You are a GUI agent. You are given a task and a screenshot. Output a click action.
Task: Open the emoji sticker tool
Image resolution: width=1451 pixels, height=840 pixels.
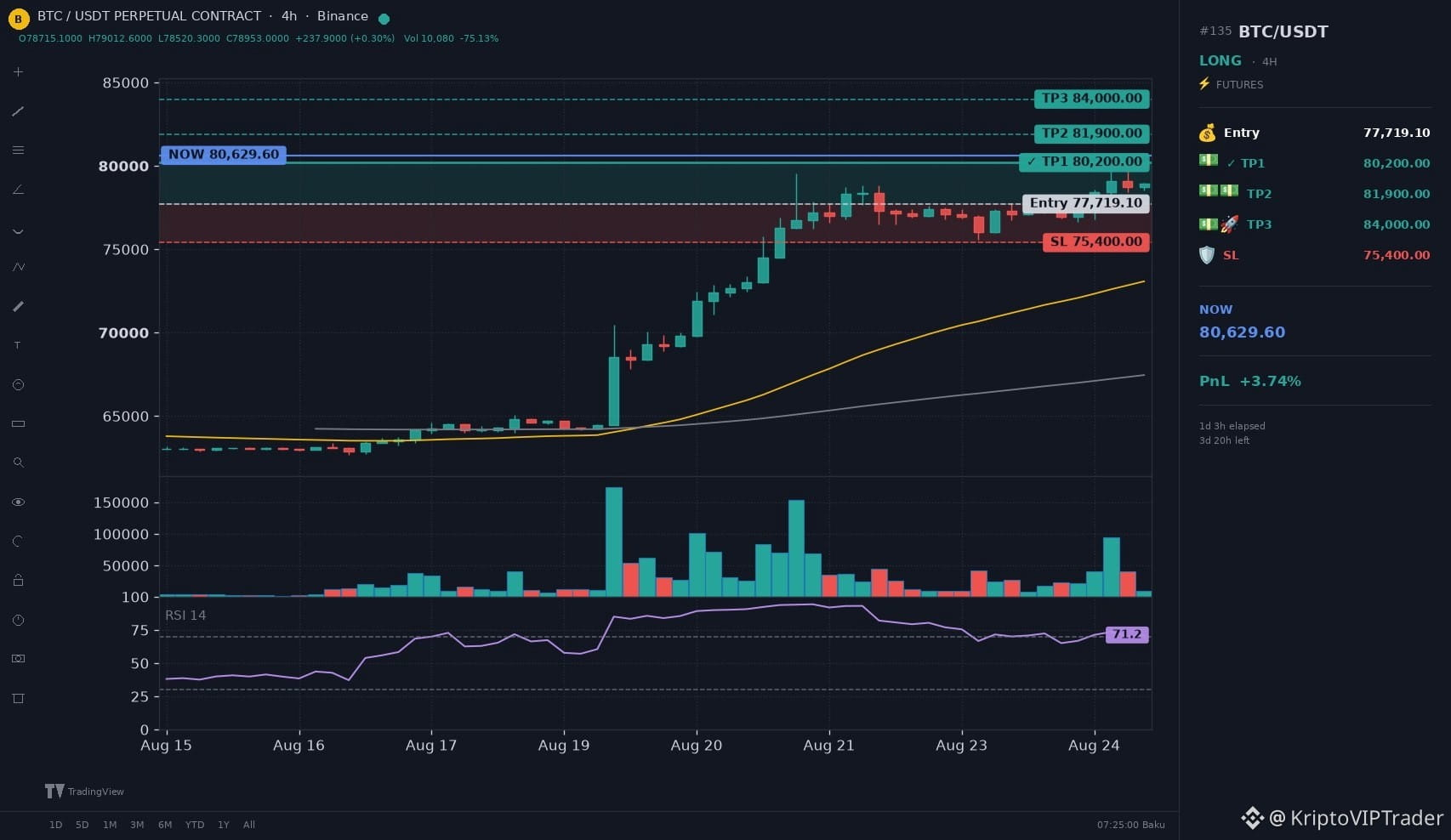click(x=18, y=384)
